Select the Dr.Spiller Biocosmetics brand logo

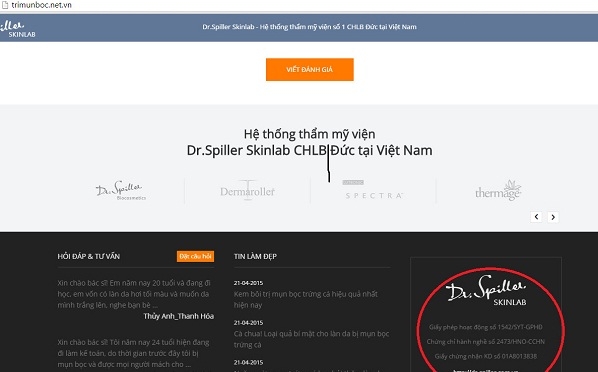(121, 190)
